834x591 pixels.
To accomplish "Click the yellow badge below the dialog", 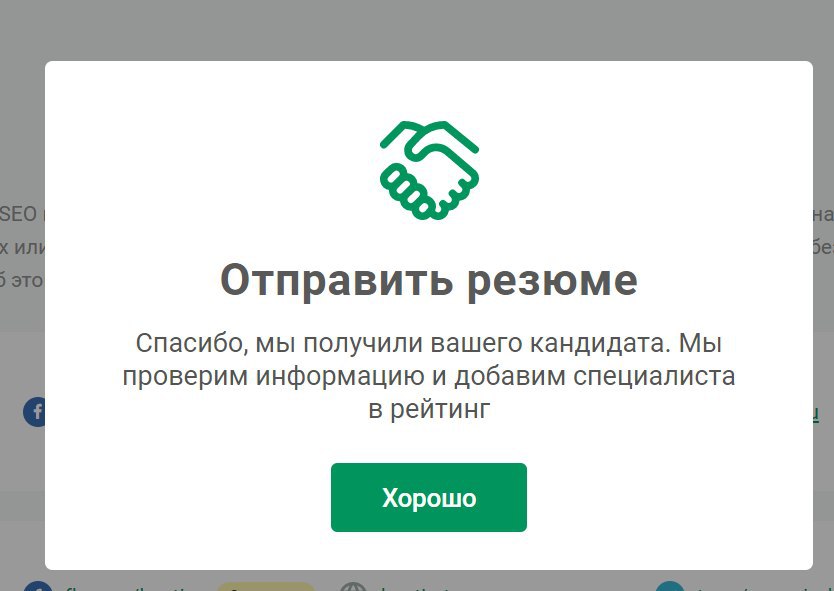I will pos(266,586).
